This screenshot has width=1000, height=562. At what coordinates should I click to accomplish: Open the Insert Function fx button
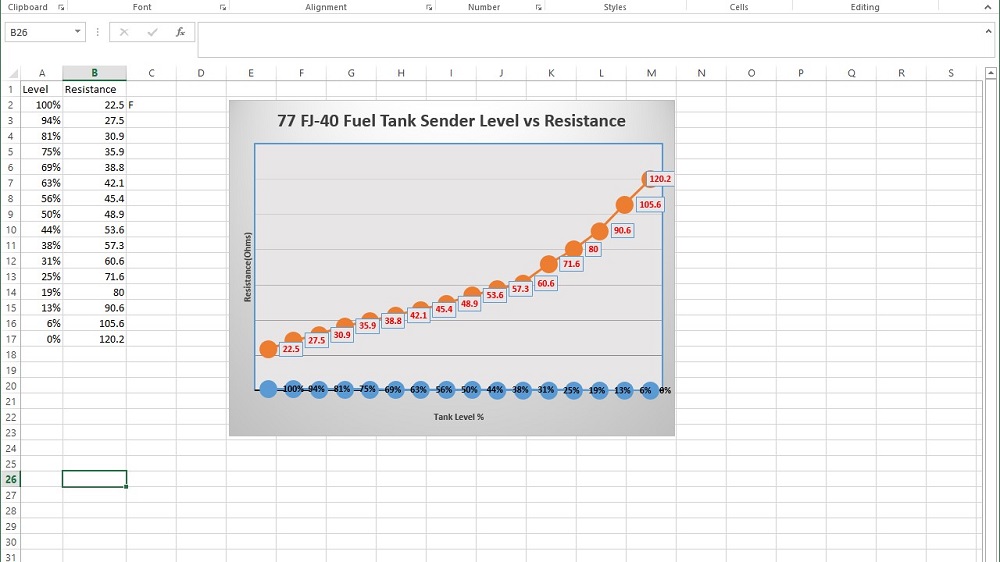tap(180, 32)
